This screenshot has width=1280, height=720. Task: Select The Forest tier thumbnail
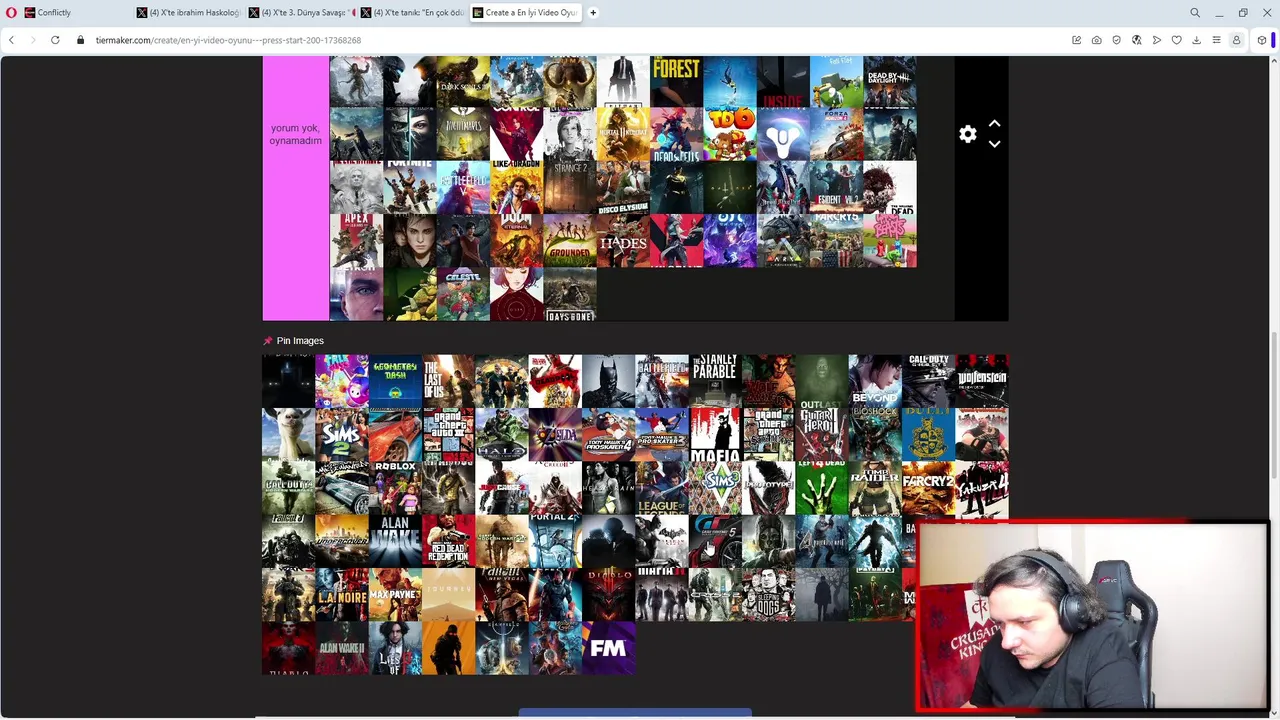[676, 81]
